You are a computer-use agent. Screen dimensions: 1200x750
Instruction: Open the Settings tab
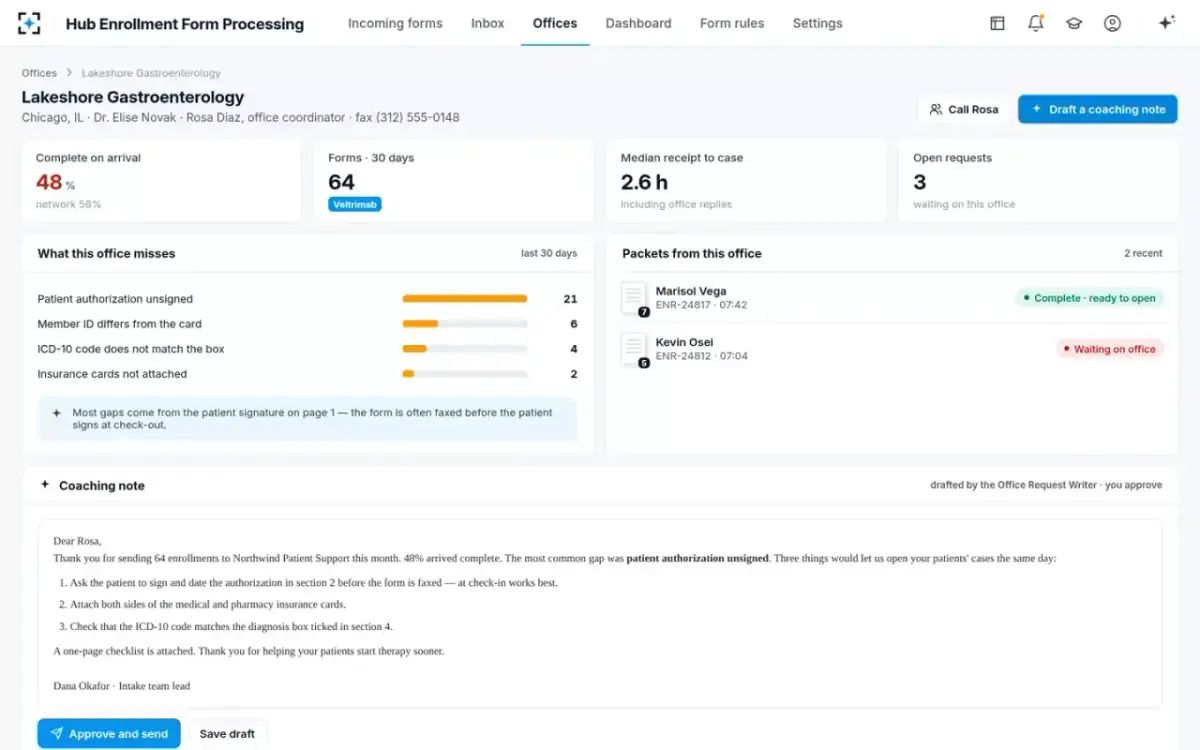(817, 23)
